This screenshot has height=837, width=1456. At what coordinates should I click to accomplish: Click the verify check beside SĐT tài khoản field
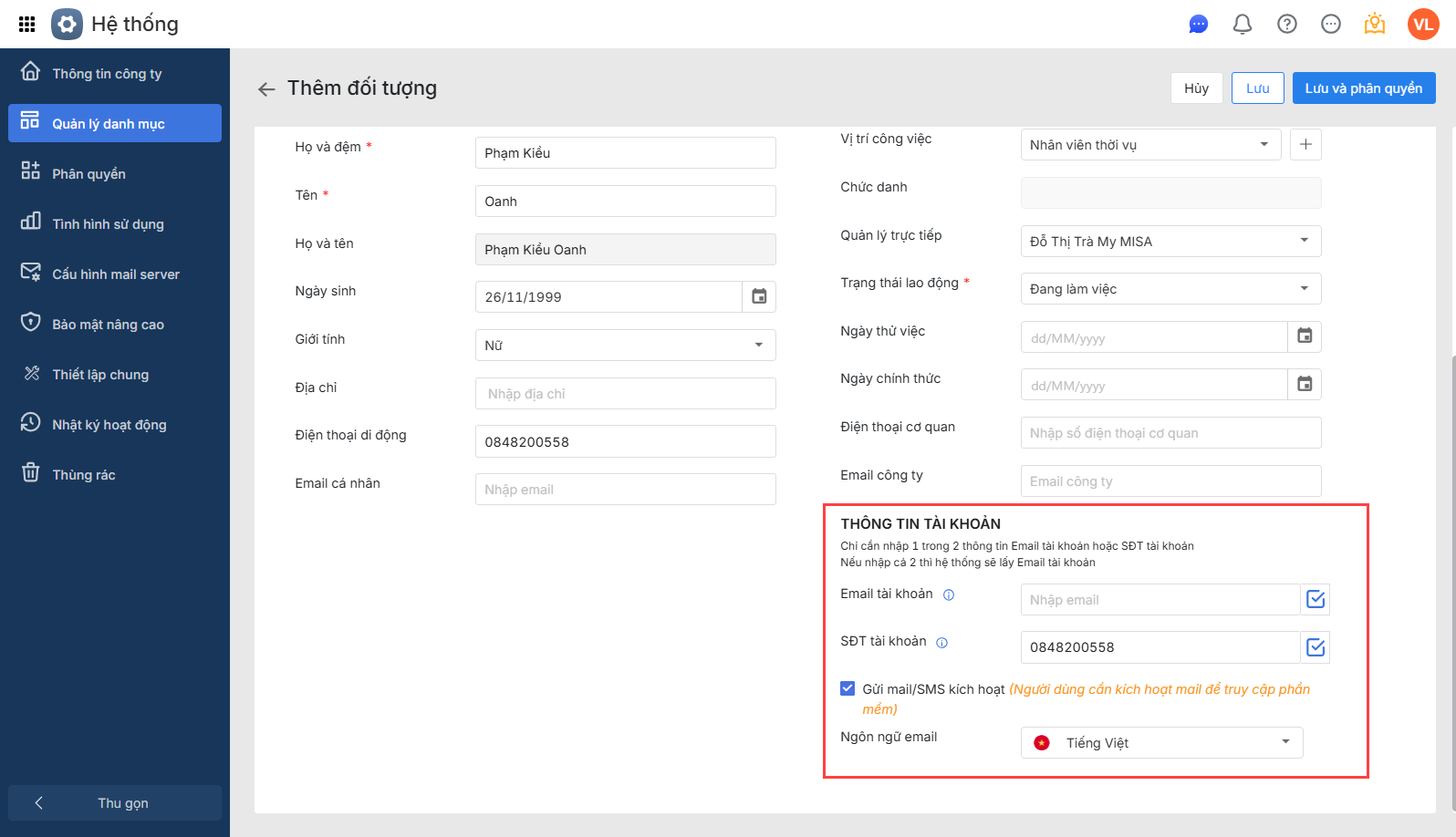pos(1316,647)
